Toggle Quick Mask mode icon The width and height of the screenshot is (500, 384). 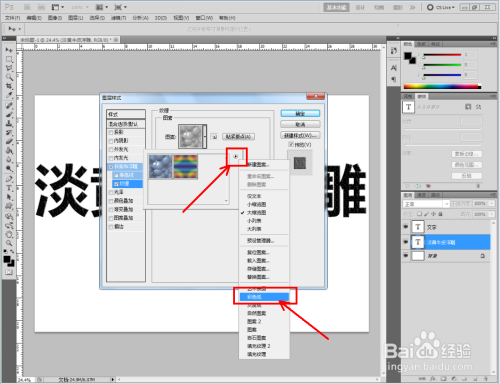[x=9, y=272]
